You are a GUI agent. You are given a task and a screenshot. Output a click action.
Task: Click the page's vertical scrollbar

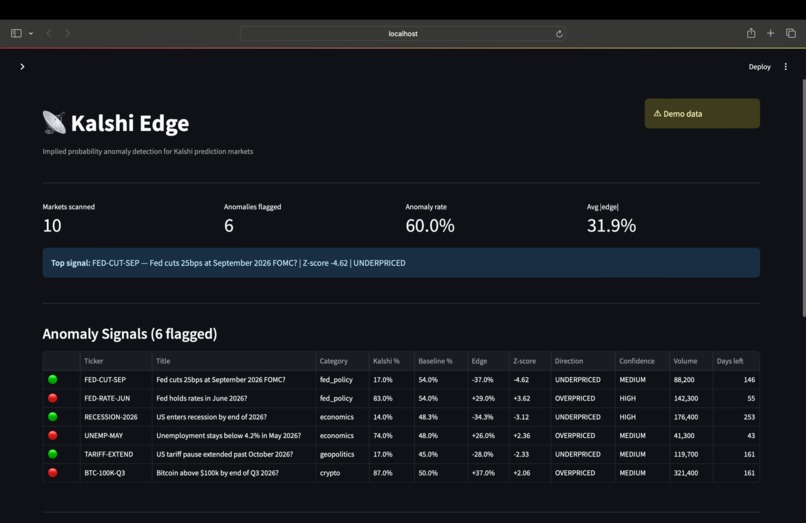pyautogui.click(x=803, y=198)
